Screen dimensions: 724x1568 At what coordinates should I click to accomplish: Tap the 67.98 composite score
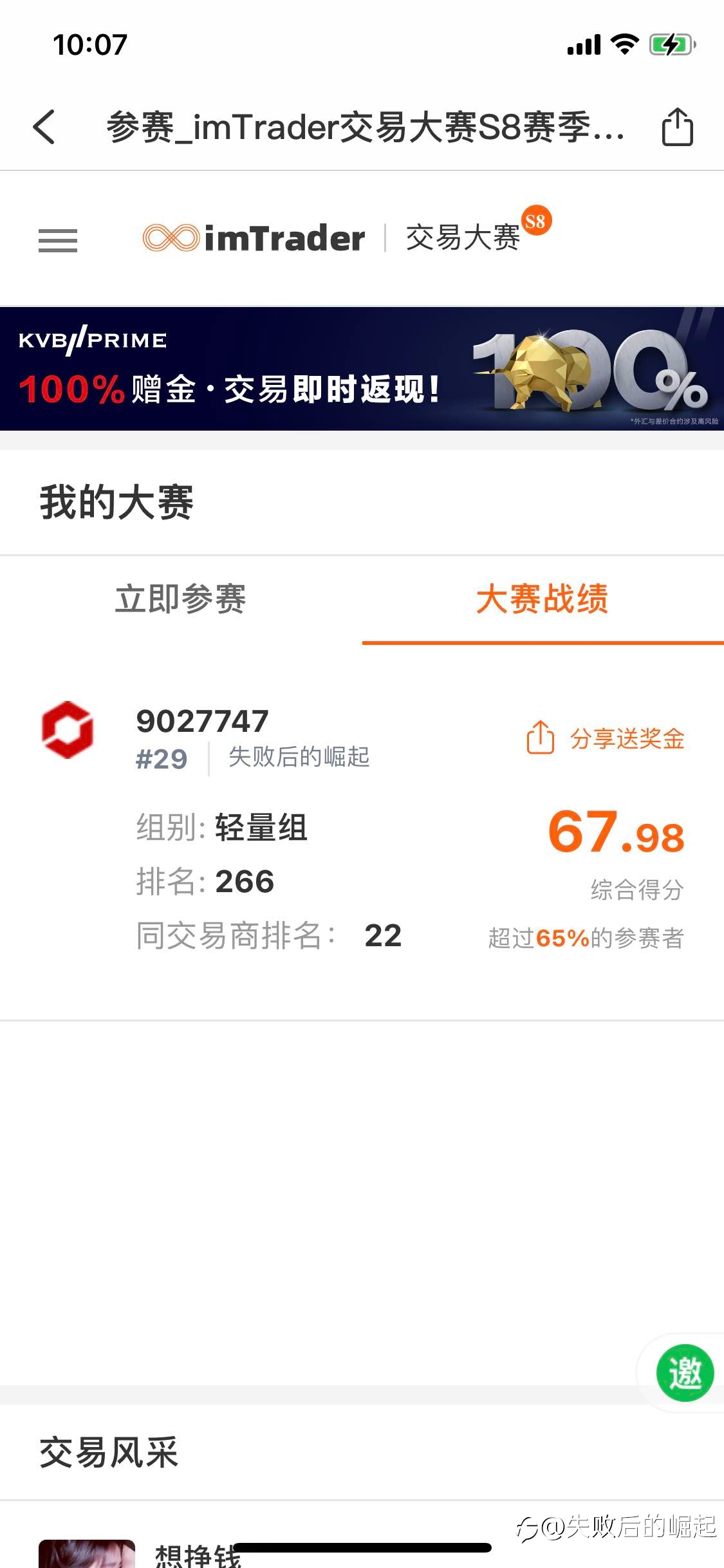(616, 832)
